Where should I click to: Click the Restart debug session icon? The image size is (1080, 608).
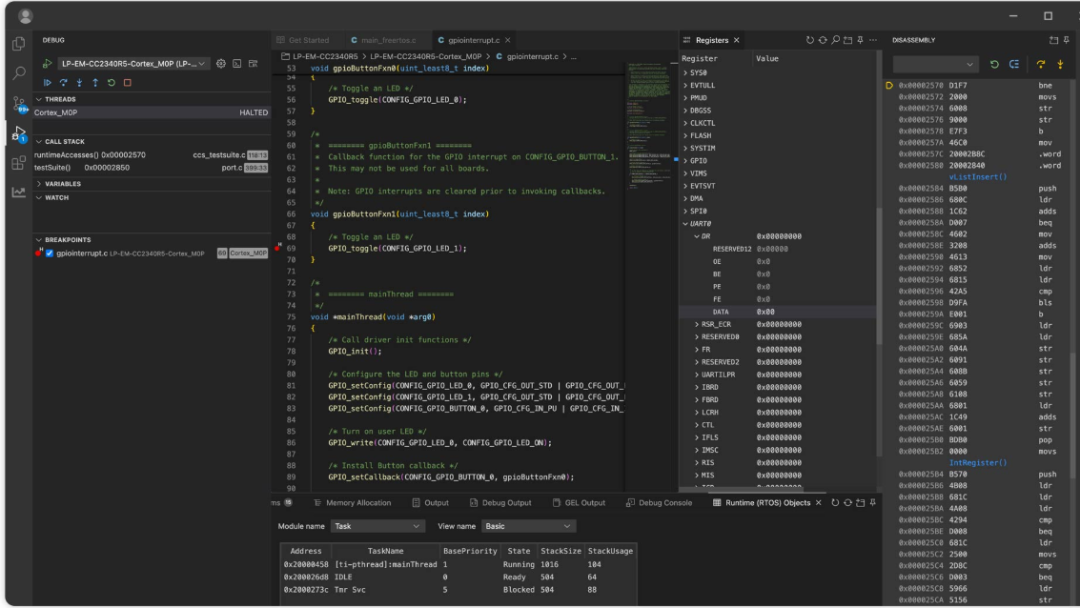[111, 83]
